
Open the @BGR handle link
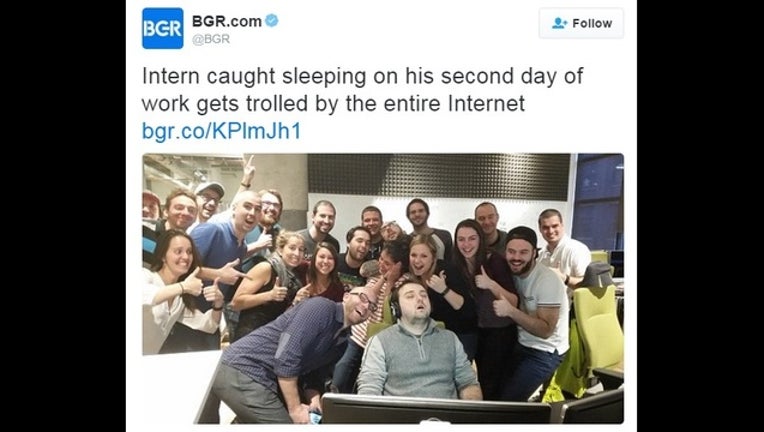[210, 39]
